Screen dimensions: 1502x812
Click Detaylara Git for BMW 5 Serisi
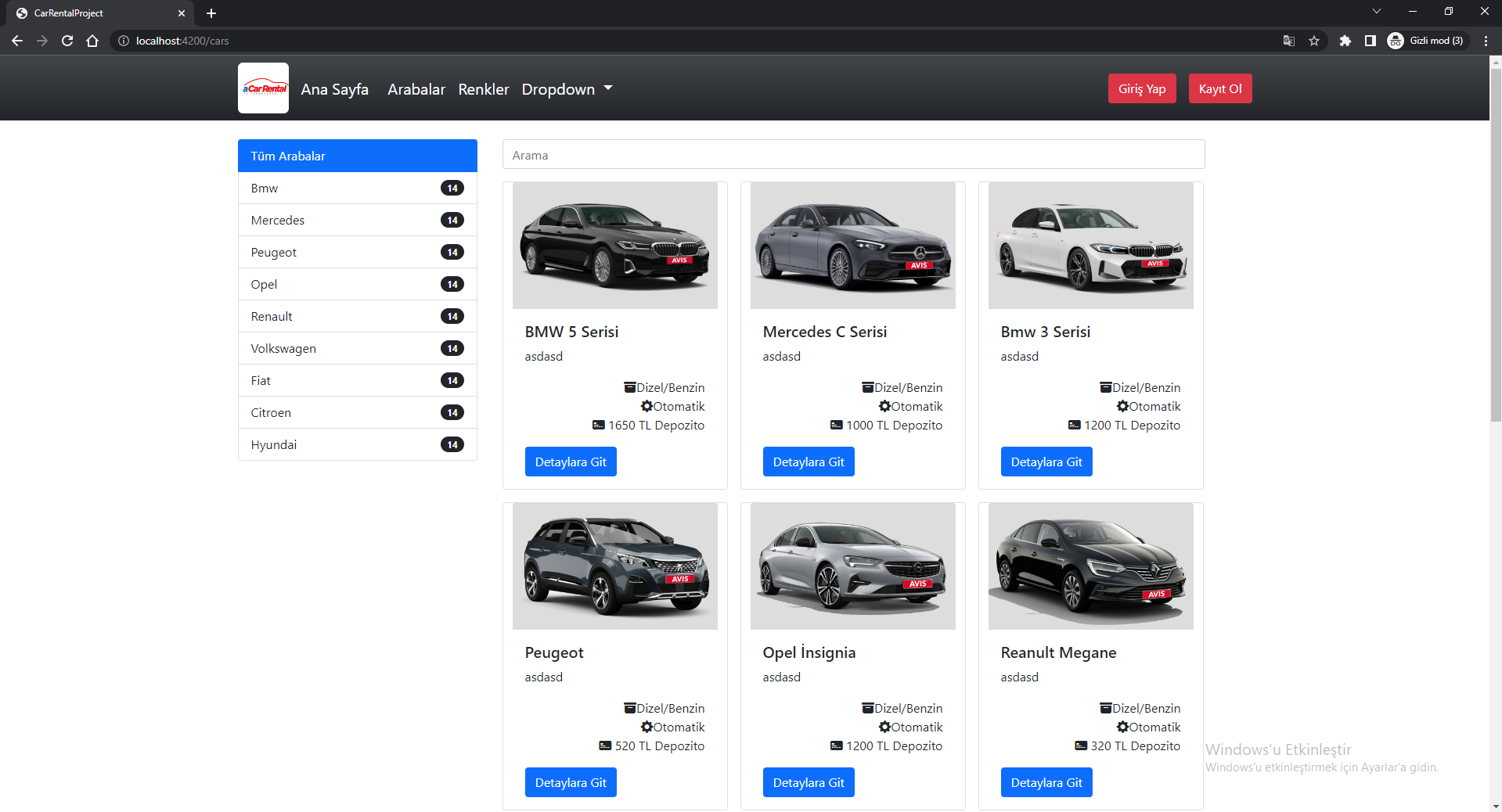571,462
